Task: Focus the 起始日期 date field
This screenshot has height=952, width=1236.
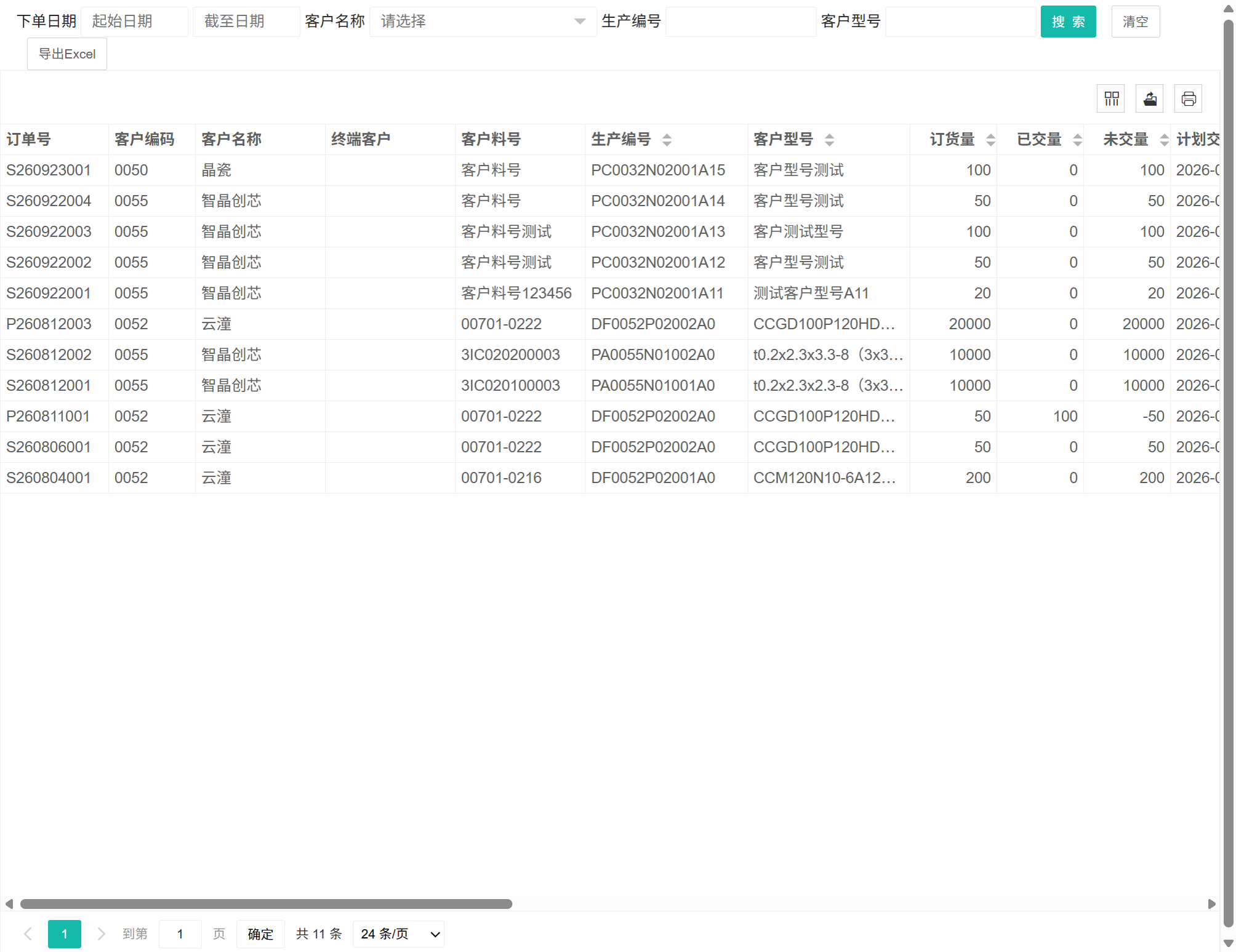Action: point(134,22)
